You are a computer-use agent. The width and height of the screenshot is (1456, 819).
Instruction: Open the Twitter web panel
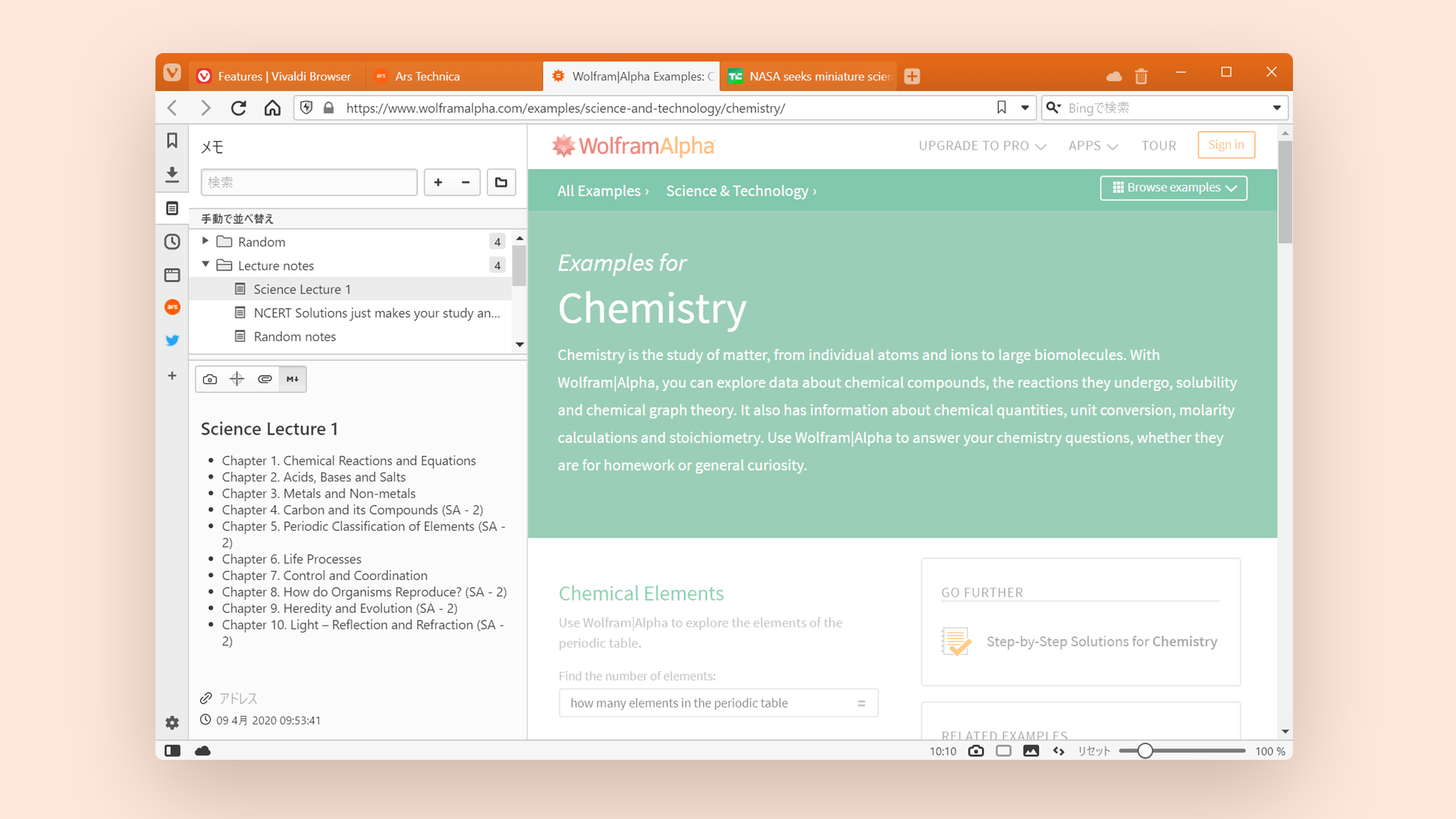[172, 340]
